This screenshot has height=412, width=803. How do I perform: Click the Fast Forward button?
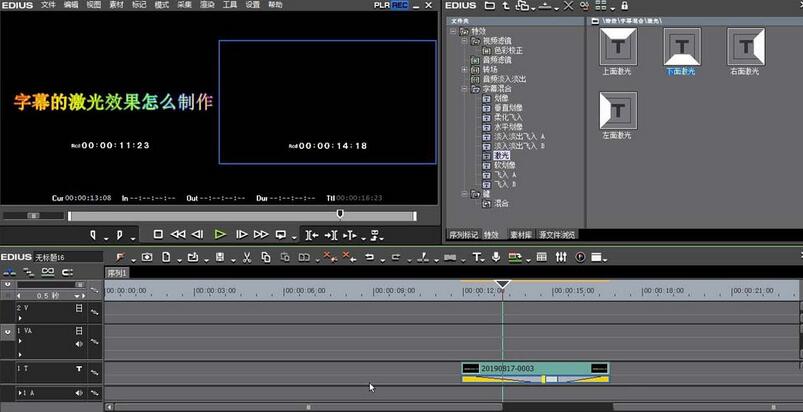(x=261, y=234)
